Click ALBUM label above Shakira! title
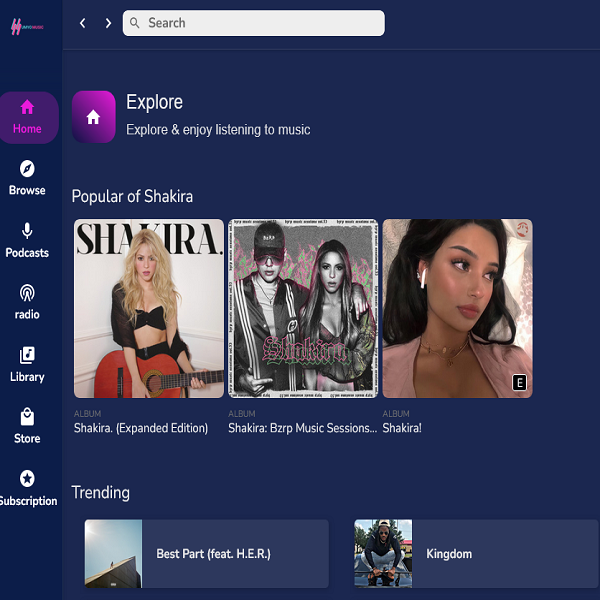The image size is (600, 600). (396, 414)
